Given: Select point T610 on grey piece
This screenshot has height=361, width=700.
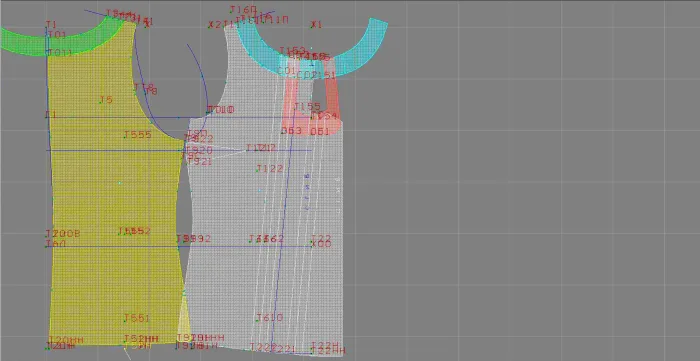Looking at the screenshot, I should [x=270, y=318].
